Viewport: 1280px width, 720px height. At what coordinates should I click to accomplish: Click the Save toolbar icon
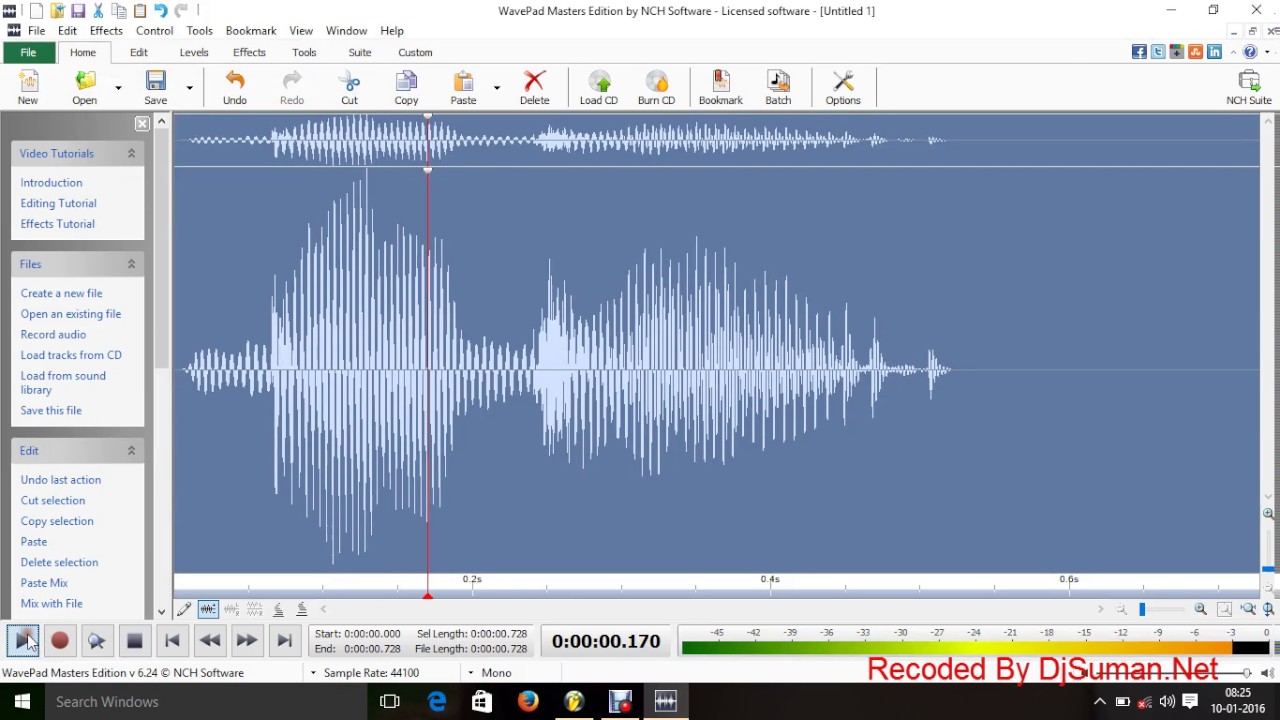(x=155, y=87)
